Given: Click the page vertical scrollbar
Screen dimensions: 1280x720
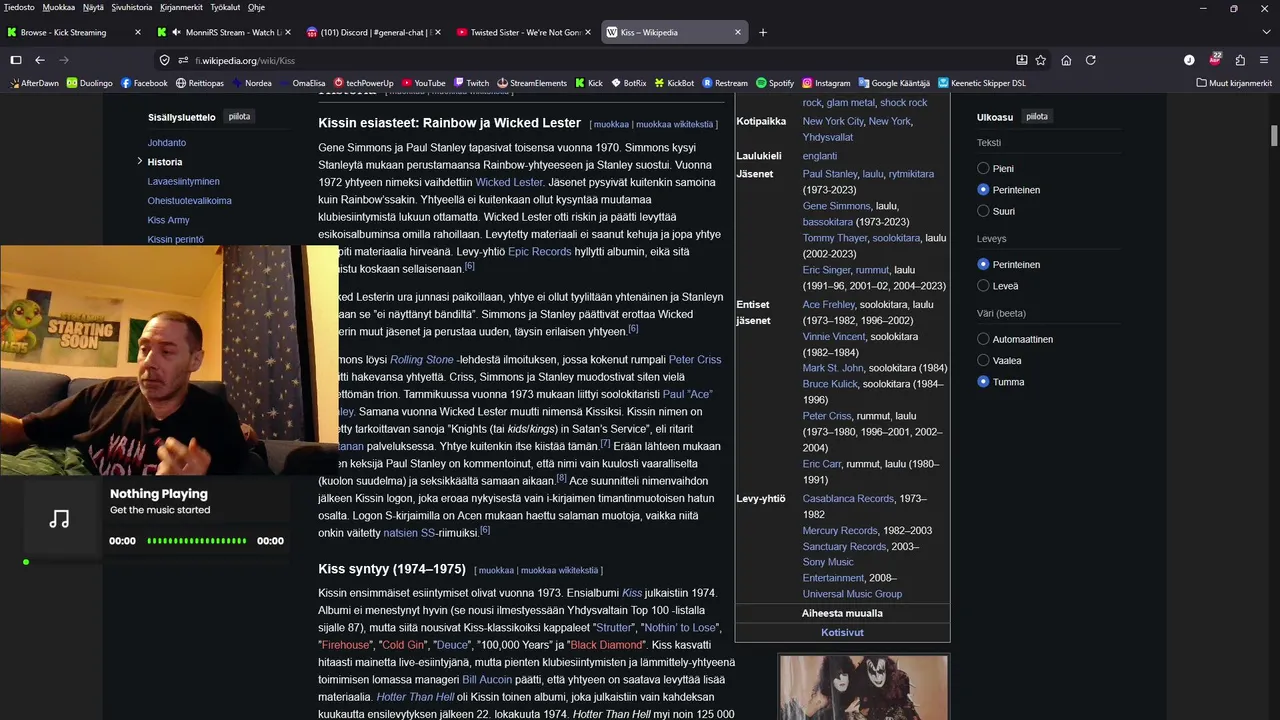Looking at the screenshot, I should [1274, 136].
